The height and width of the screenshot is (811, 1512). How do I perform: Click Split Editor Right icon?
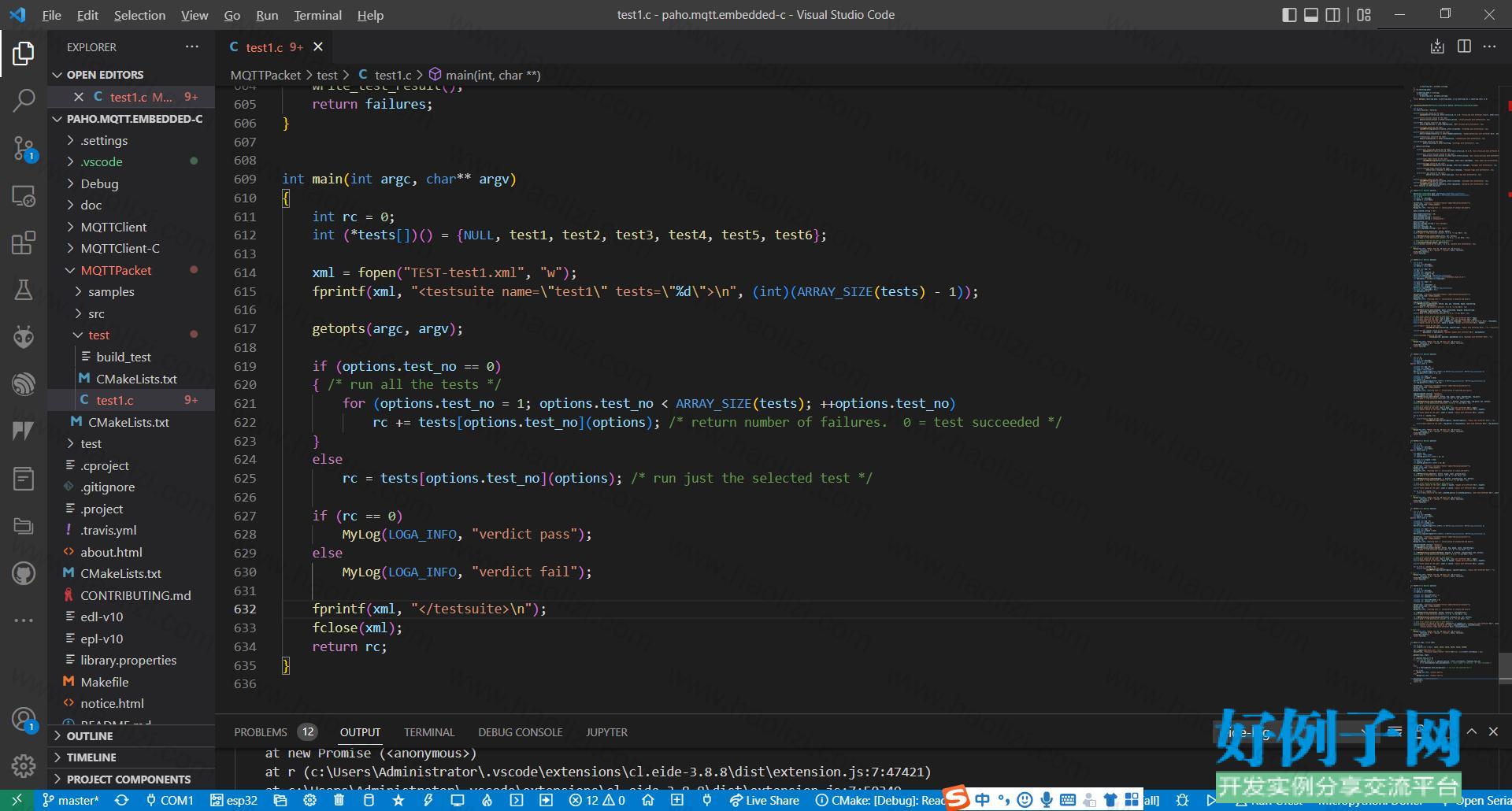point(1464,46)
